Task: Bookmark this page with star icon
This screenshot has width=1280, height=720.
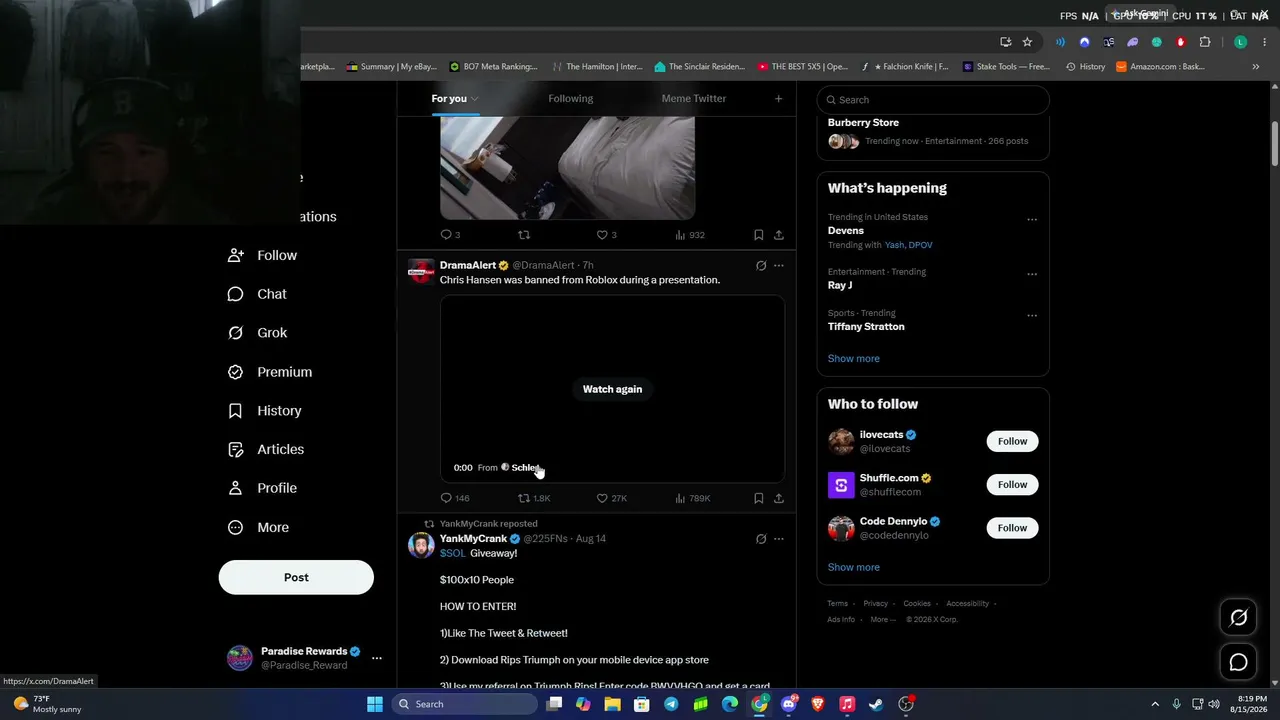Action: click(x=1027, y=42)
